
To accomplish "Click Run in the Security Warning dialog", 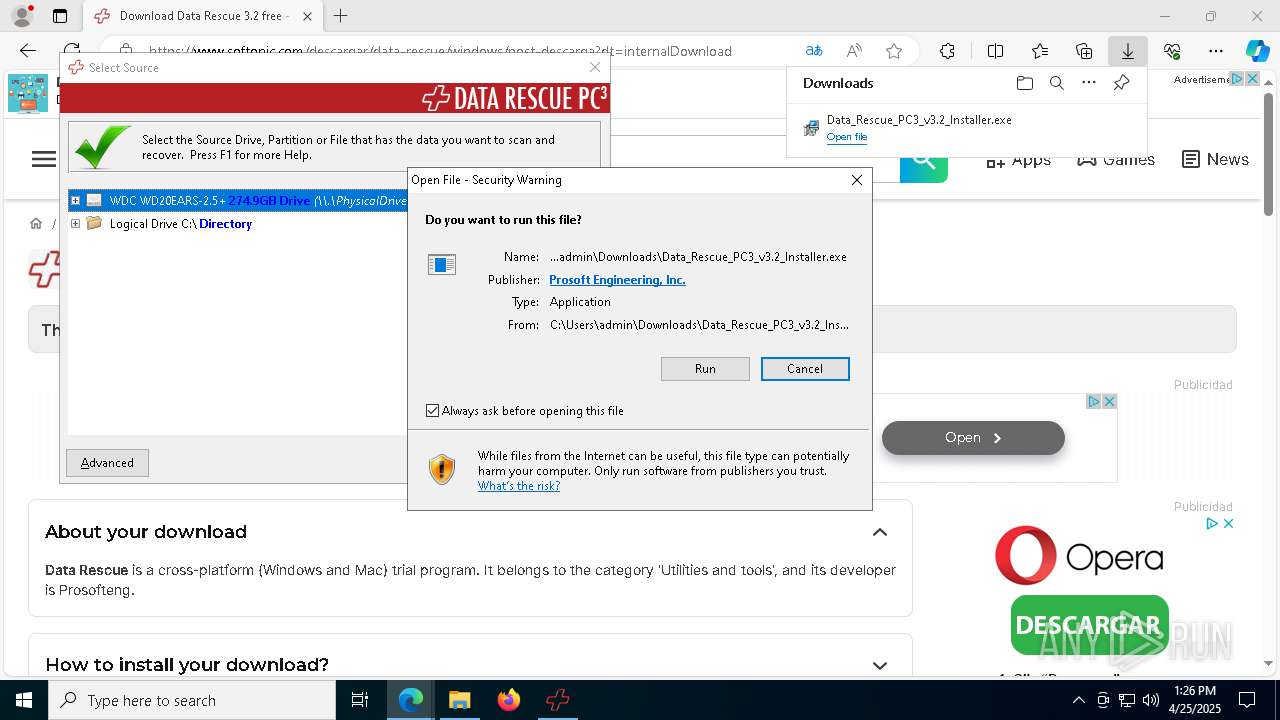I will point(705,369).
